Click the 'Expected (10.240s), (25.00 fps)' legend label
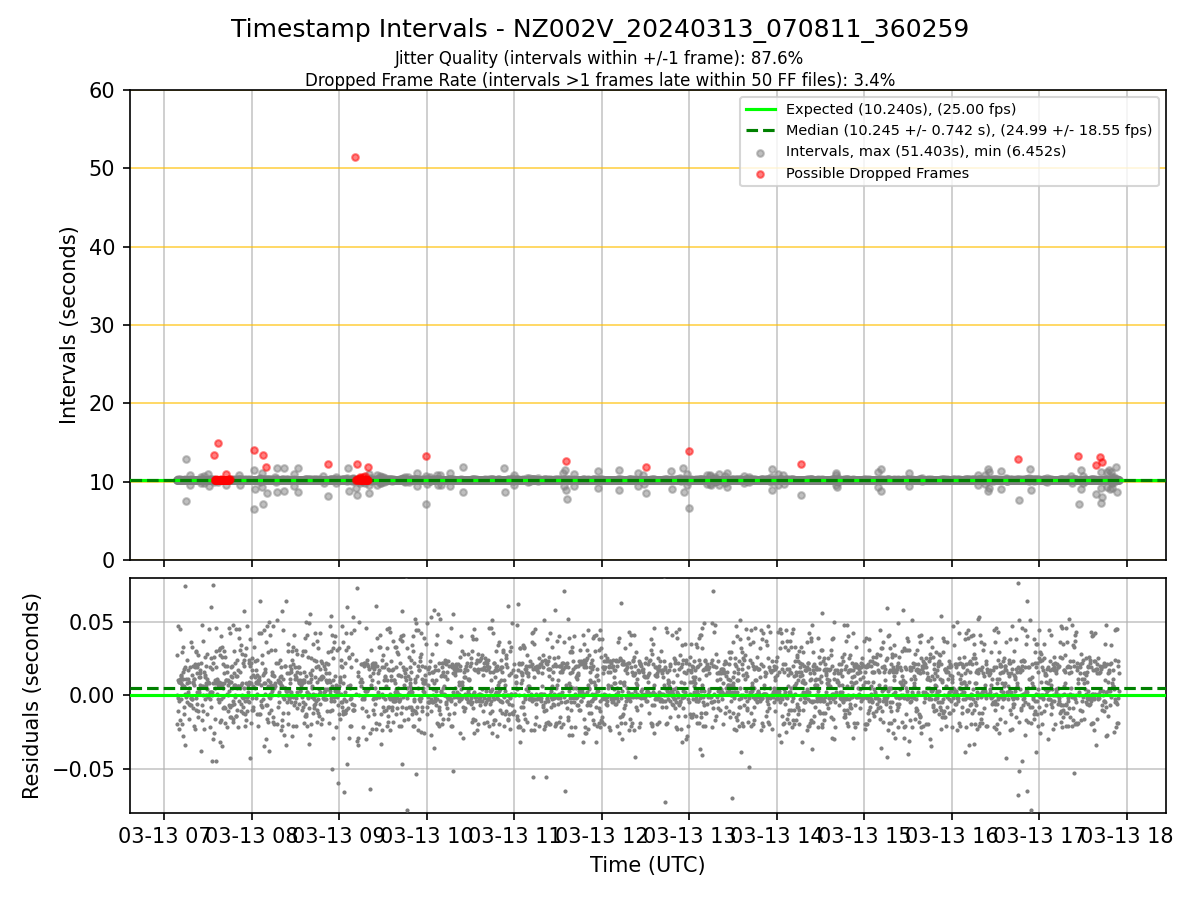Image resolution: width=1200 pixels, height=900 pixels. point(901,109)
